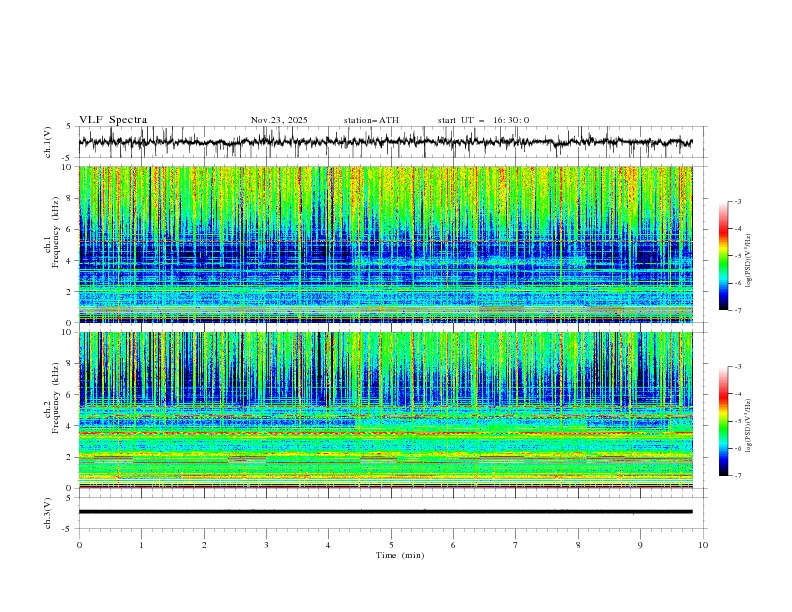Click the ch.2 spectrogram '4' kHz tick label
792x612 pixels.
[x=71, y=426]
